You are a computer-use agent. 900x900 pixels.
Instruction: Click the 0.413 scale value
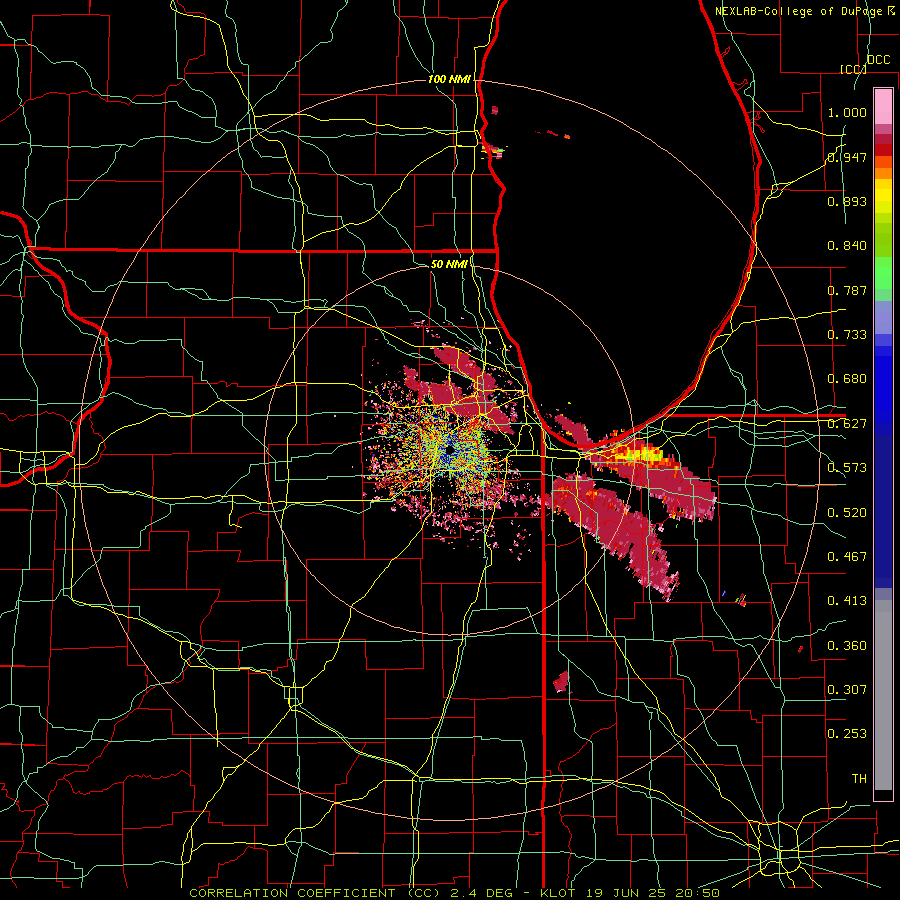click(x=847, y=601)
